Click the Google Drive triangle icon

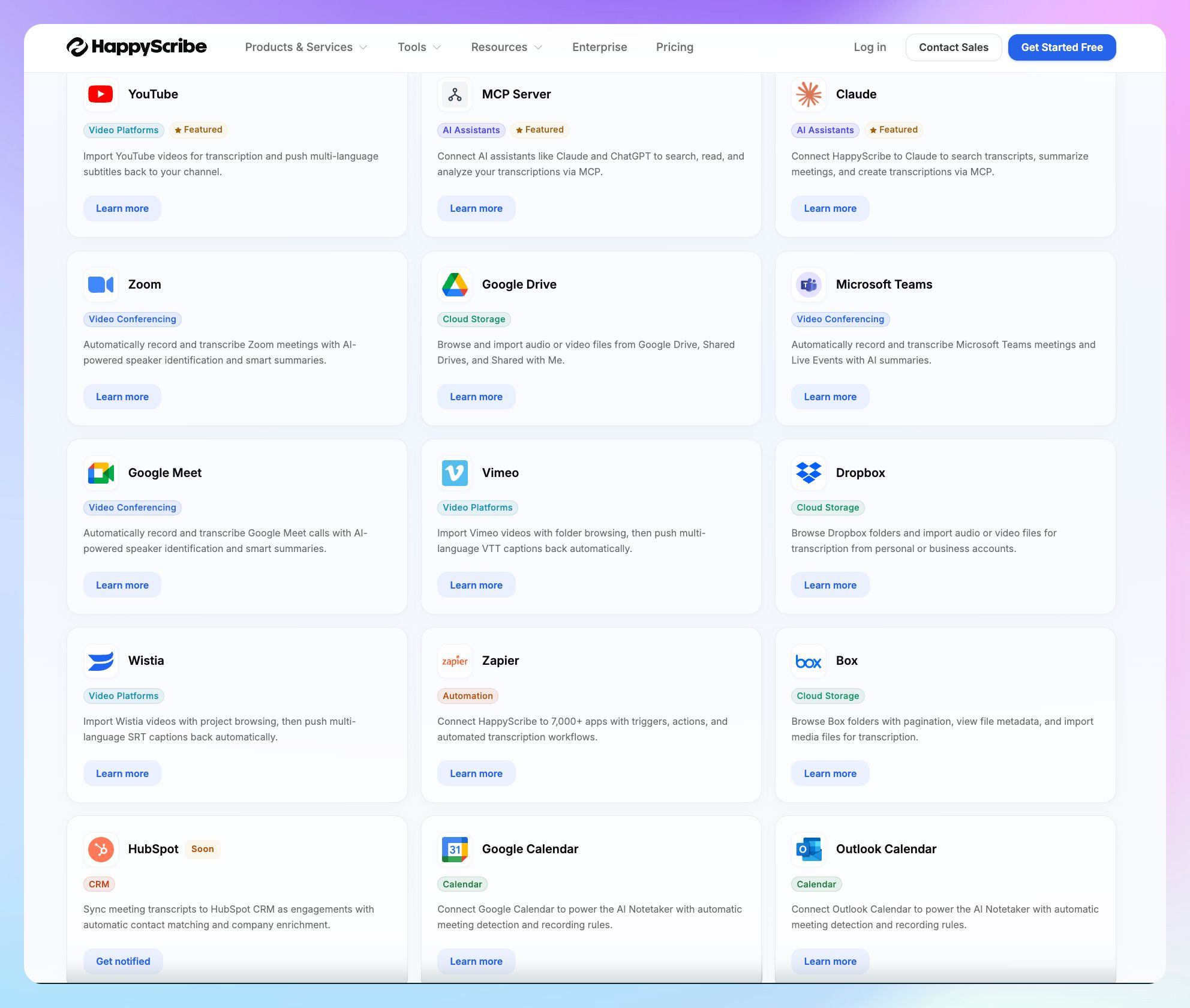455,284
